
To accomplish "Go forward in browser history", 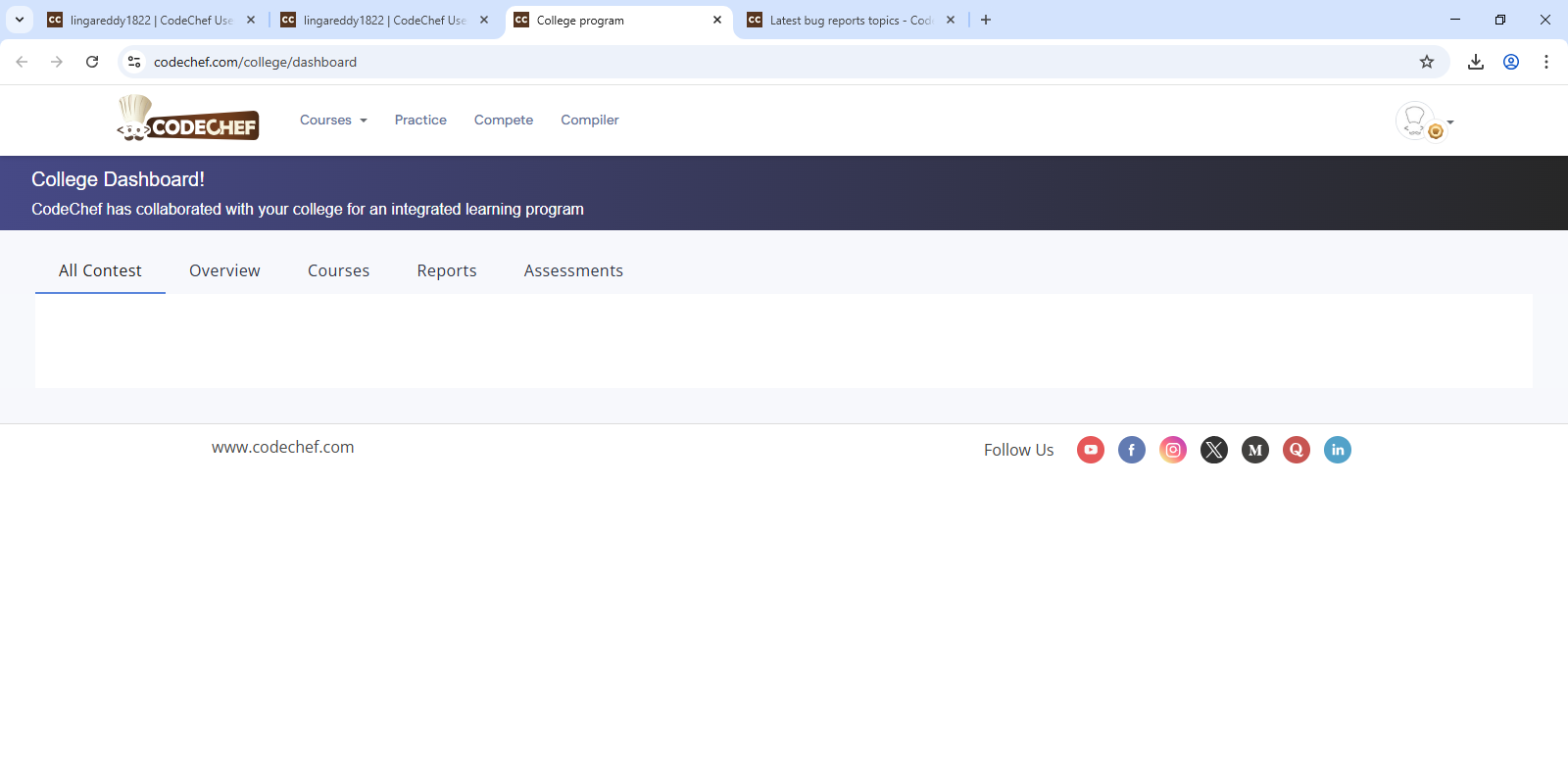I will (x=57, y=62).
